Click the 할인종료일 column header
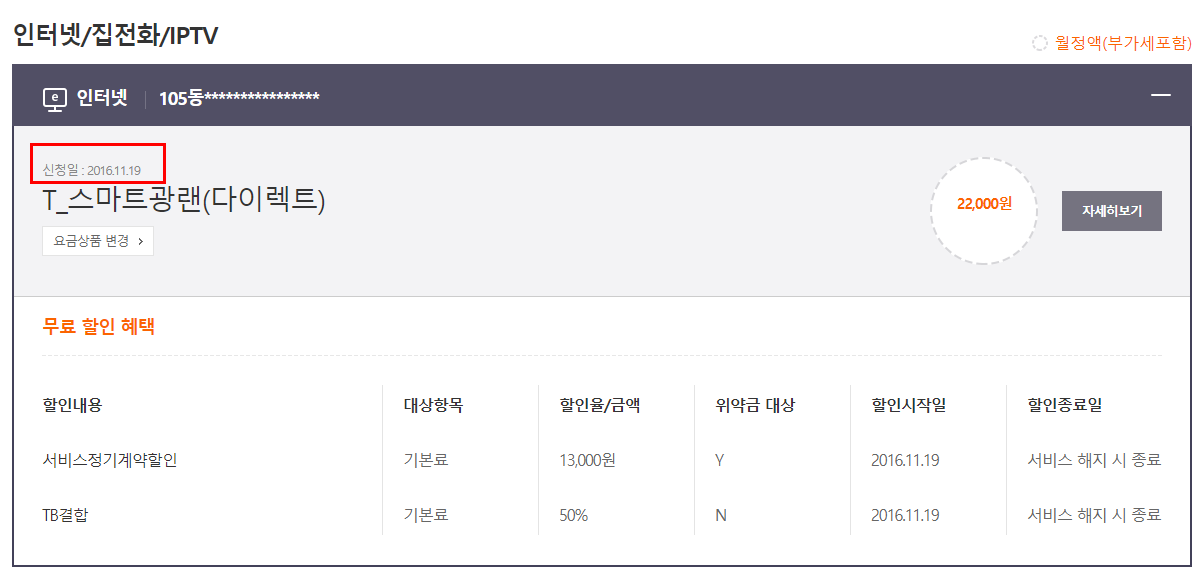Screen dimensions: 1198x573 [x=1064, y=405]
